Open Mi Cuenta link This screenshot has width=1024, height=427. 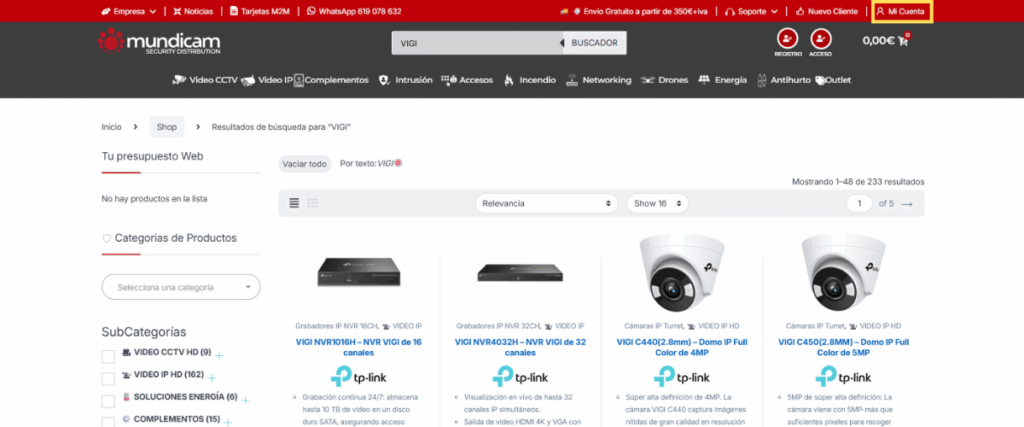tap(902, 11)
